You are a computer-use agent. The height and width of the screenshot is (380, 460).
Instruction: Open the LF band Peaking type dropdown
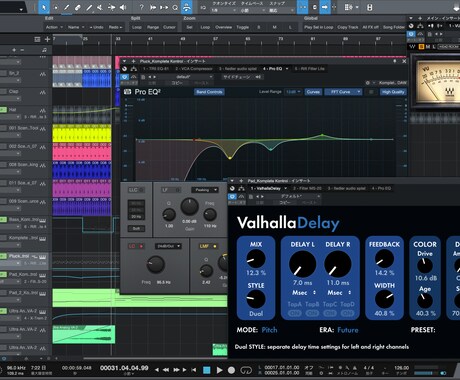pyautogui.click(x=205, y=190)
